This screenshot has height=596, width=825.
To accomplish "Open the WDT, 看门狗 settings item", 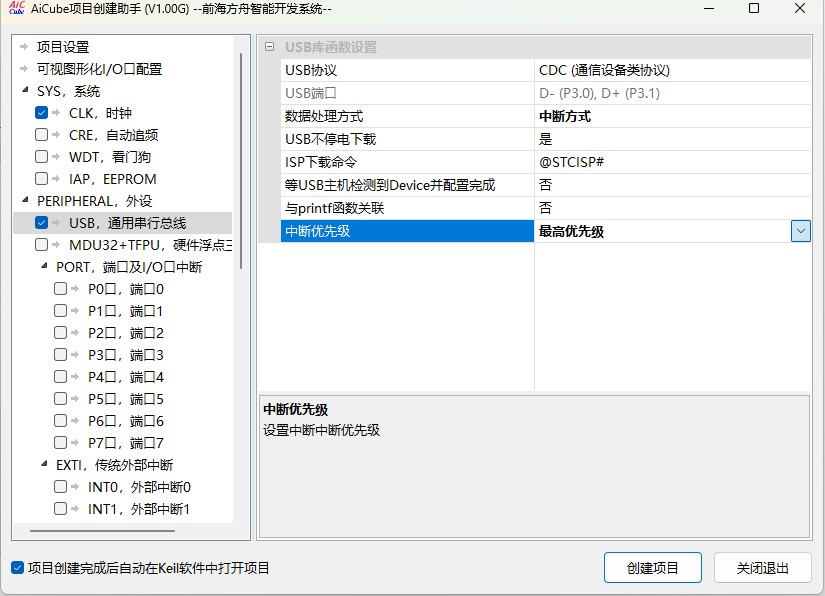I will 109,157.
